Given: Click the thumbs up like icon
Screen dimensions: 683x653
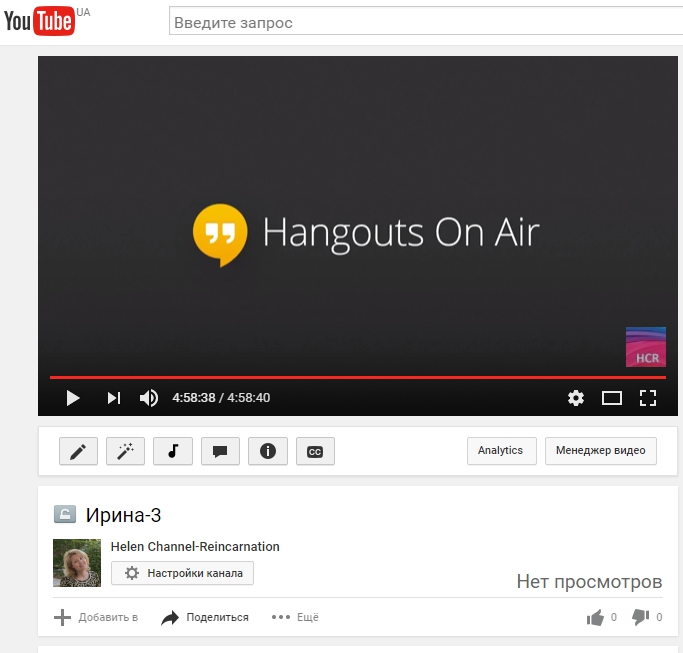Looking at the screenshot, I should [x=596, y=617].
